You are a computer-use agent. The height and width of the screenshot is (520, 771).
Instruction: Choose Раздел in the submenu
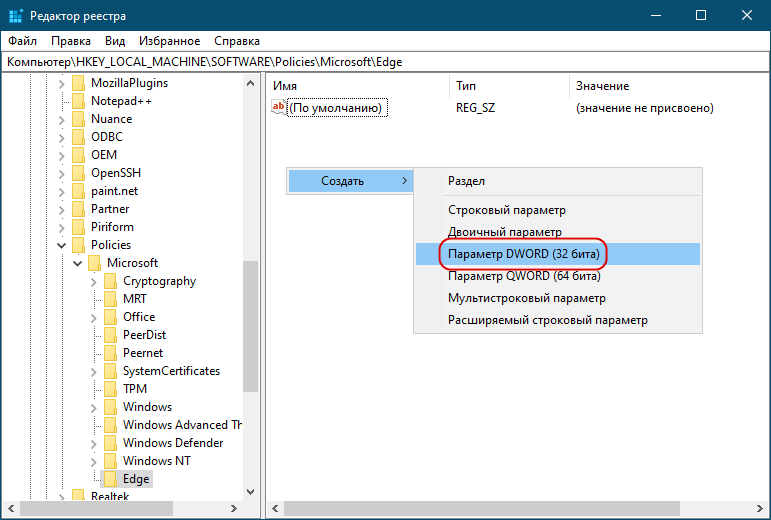pos(558,181)
